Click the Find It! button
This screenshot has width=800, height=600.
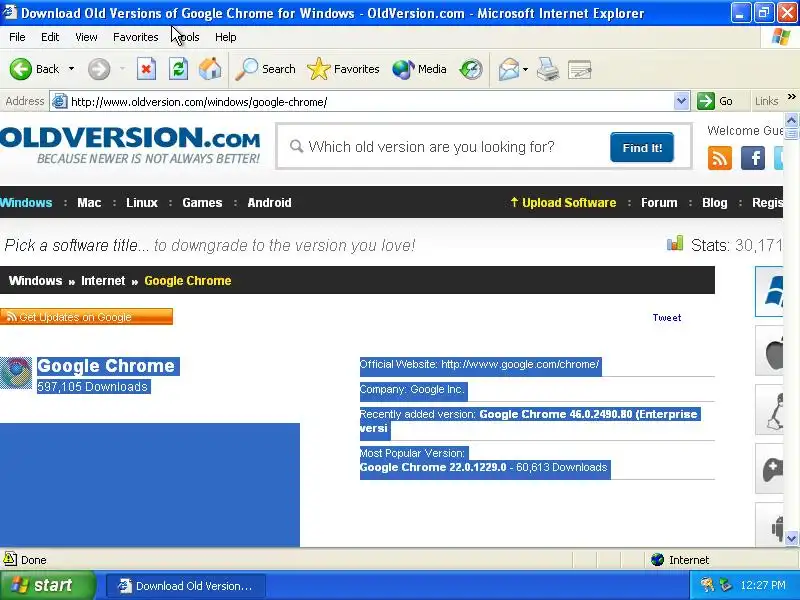[x=642, y=147]
